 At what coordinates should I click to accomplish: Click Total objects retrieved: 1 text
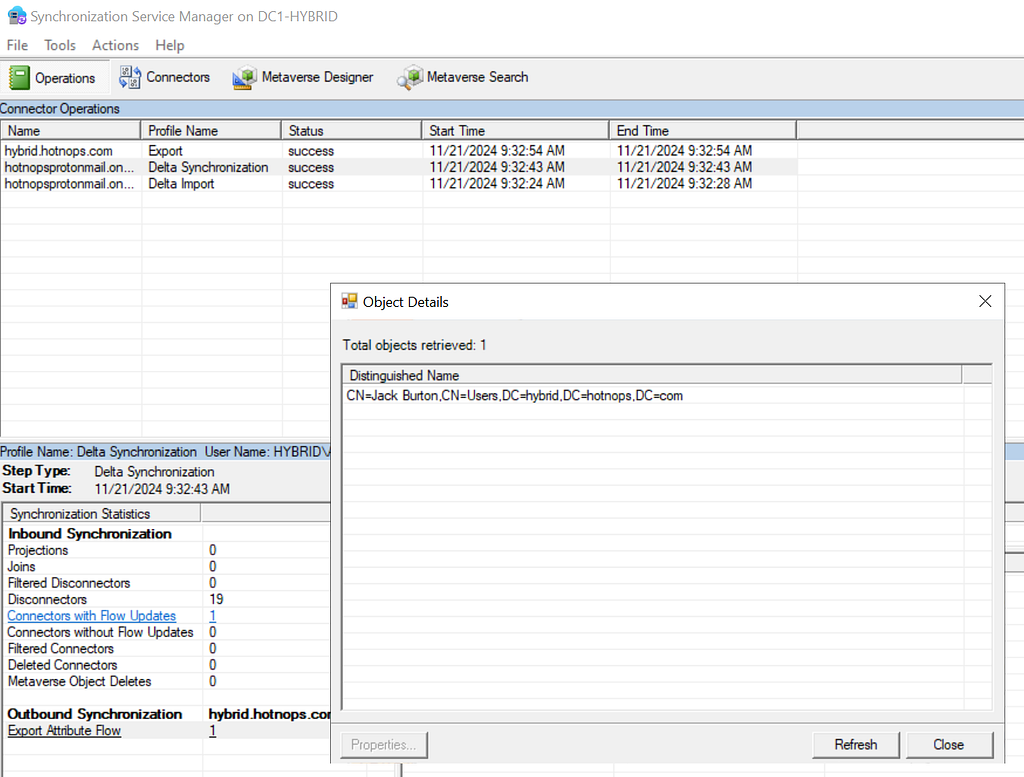414,345
